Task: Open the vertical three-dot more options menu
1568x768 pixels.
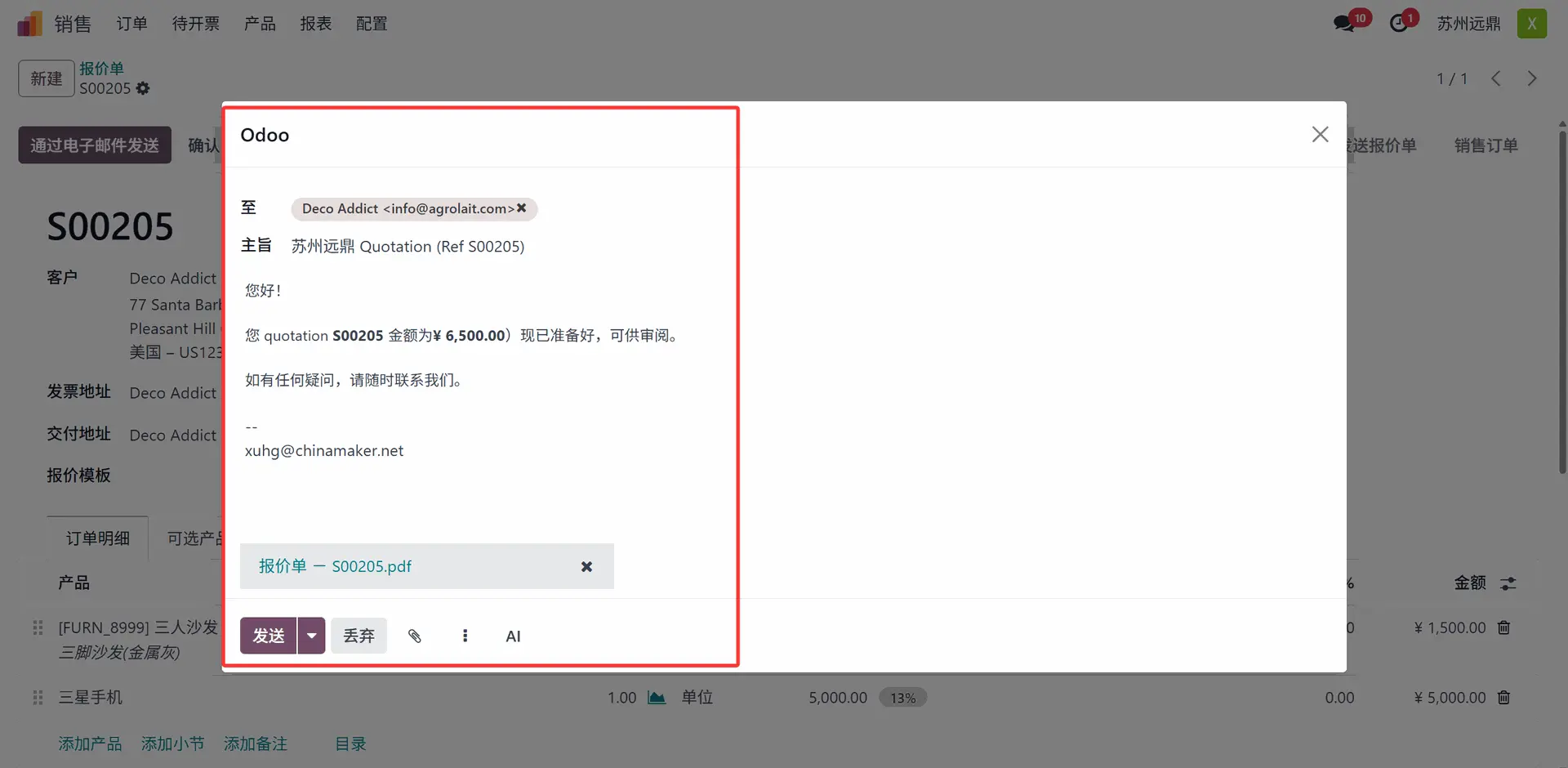Action: [x=465, y=636]
